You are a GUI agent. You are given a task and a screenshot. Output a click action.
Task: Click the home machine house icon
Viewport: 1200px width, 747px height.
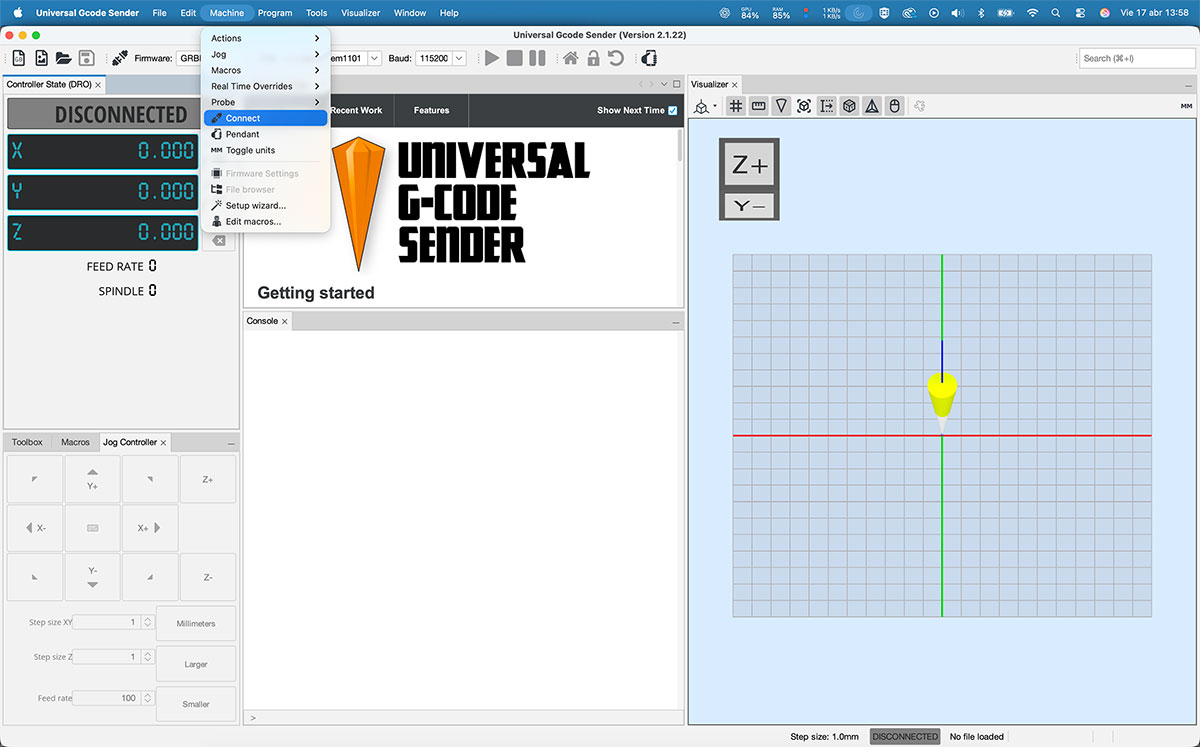[x=570, y=58]
